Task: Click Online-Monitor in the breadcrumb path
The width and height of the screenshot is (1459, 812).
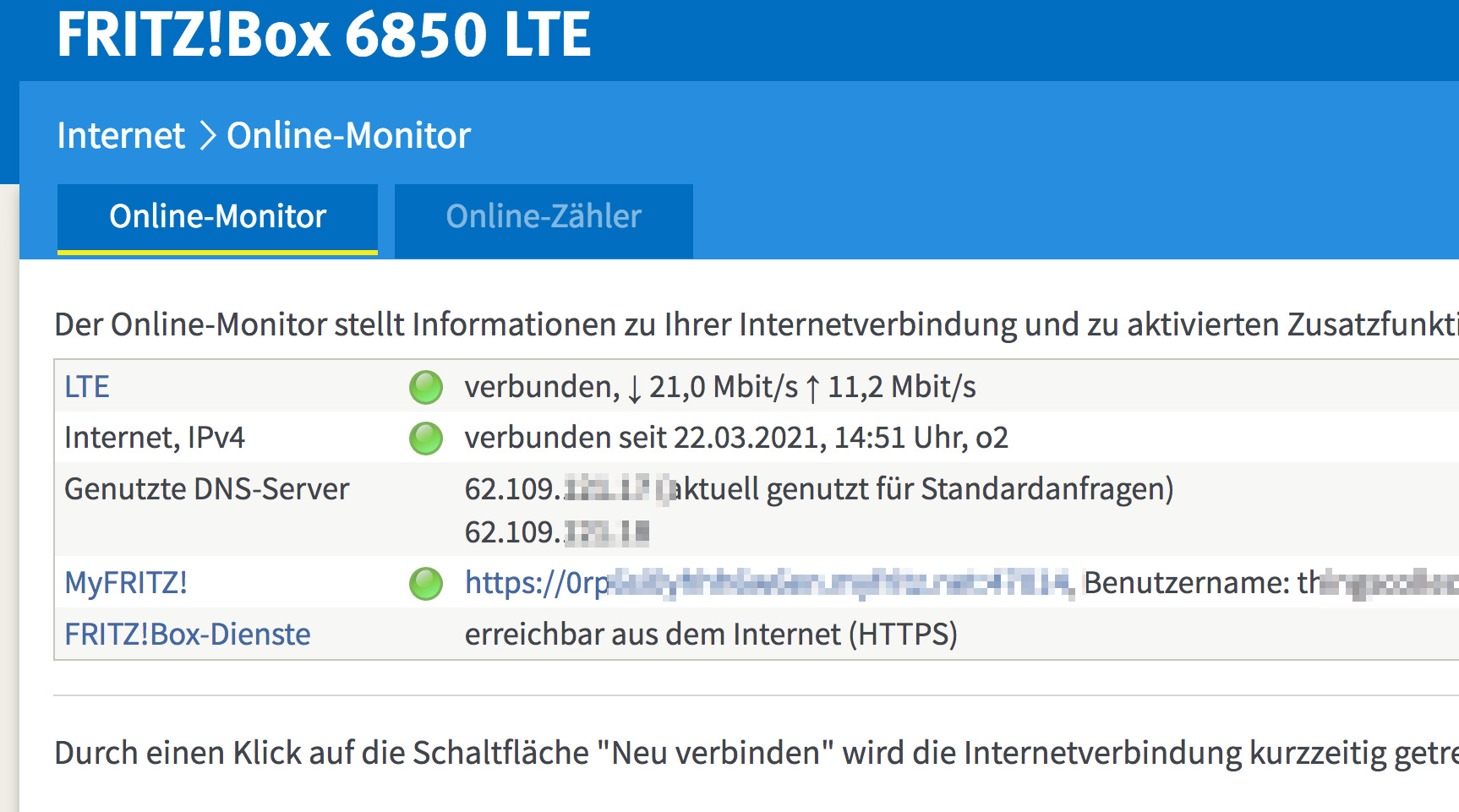Action: click(348, 136)
